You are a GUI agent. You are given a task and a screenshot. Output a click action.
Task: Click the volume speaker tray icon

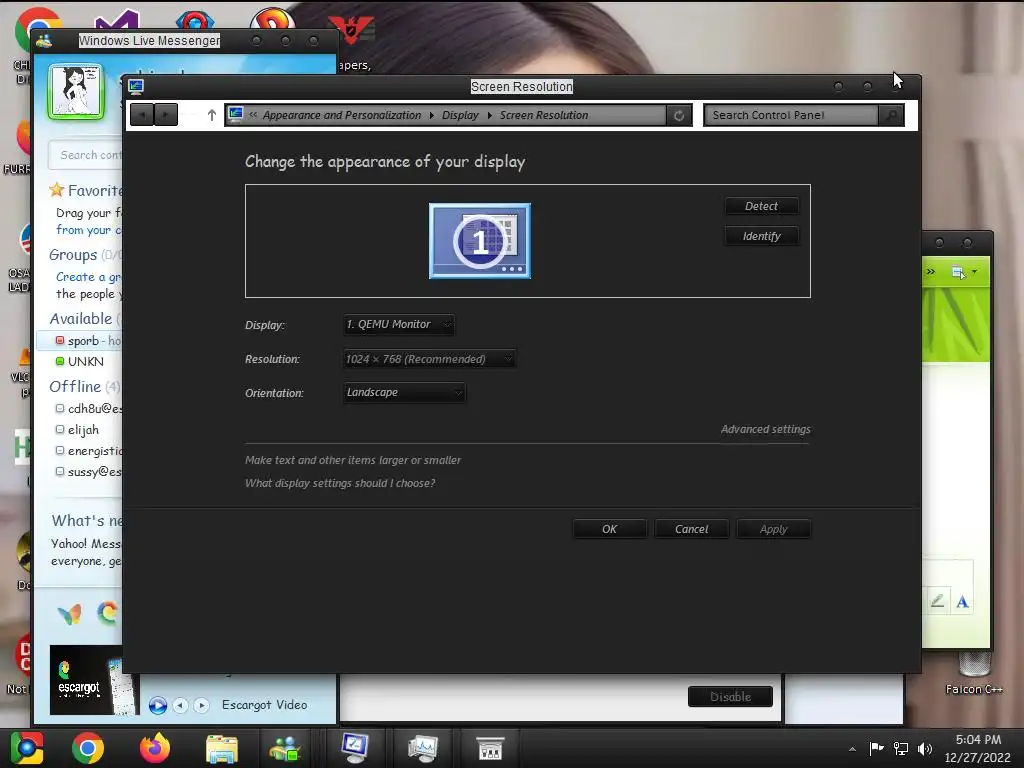(925, 748)
